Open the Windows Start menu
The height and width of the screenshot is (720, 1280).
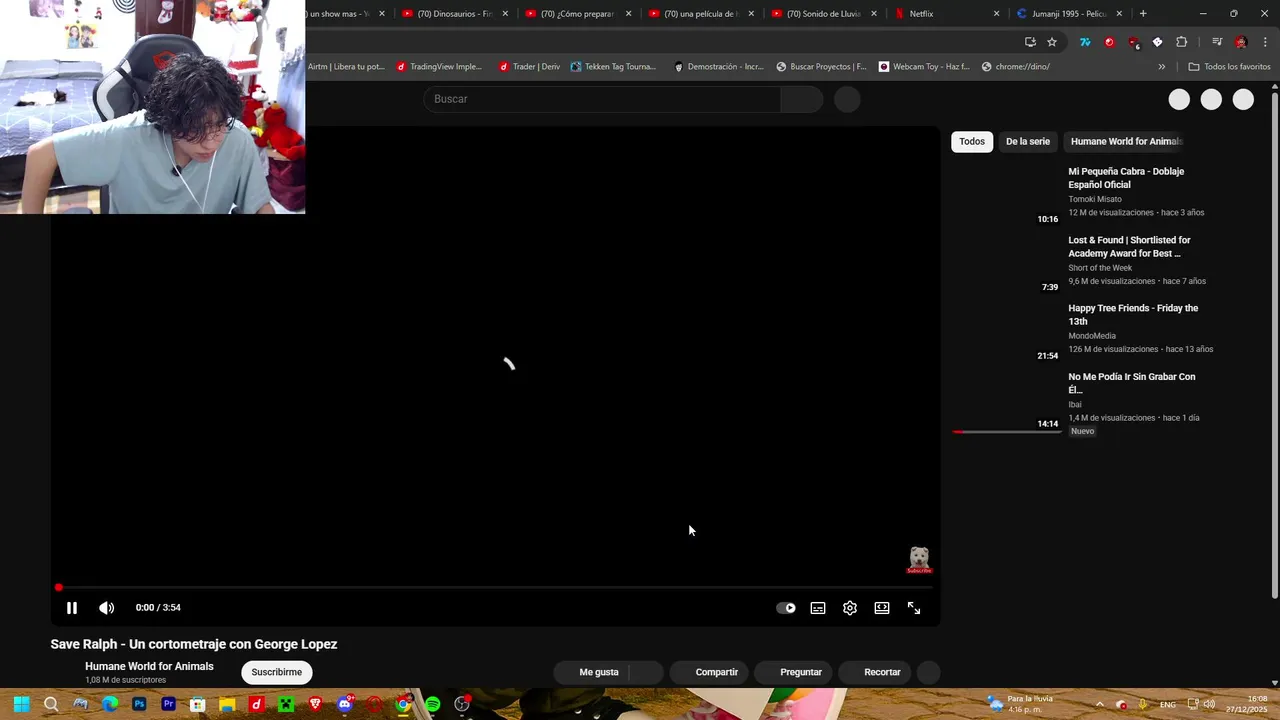(x=21, y=705)
